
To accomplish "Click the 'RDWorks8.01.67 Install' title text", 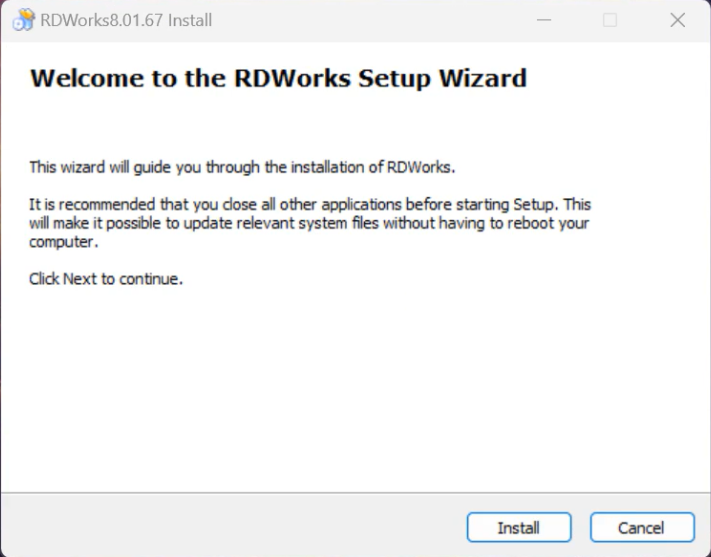I will pyautogui.click(x=126, y=20).
